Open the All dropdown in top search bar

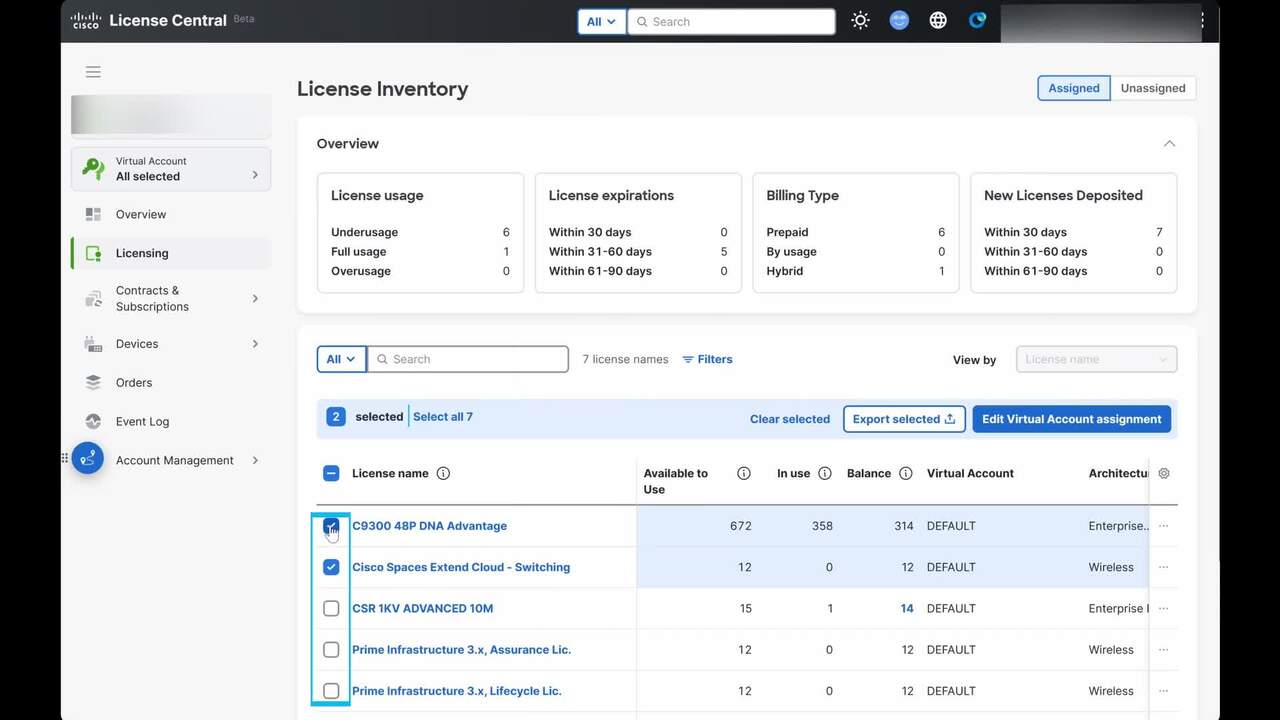click(601, 21)
